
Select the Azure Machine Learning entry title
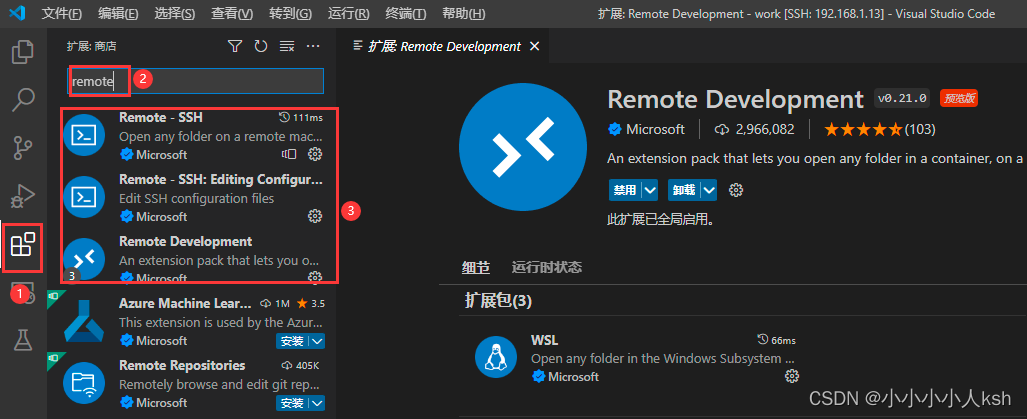[x=185, y=303]
